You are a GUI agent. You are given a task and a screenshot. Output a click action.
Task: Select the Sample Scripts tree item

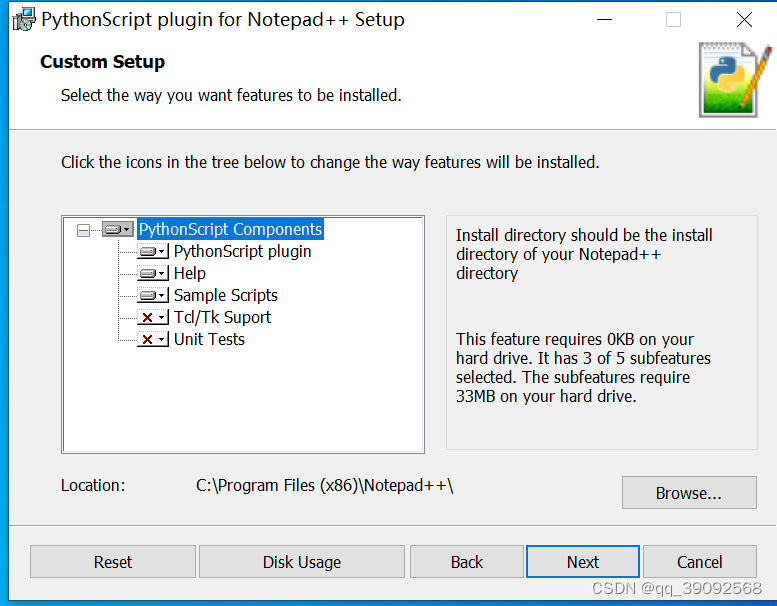[225, 295]
